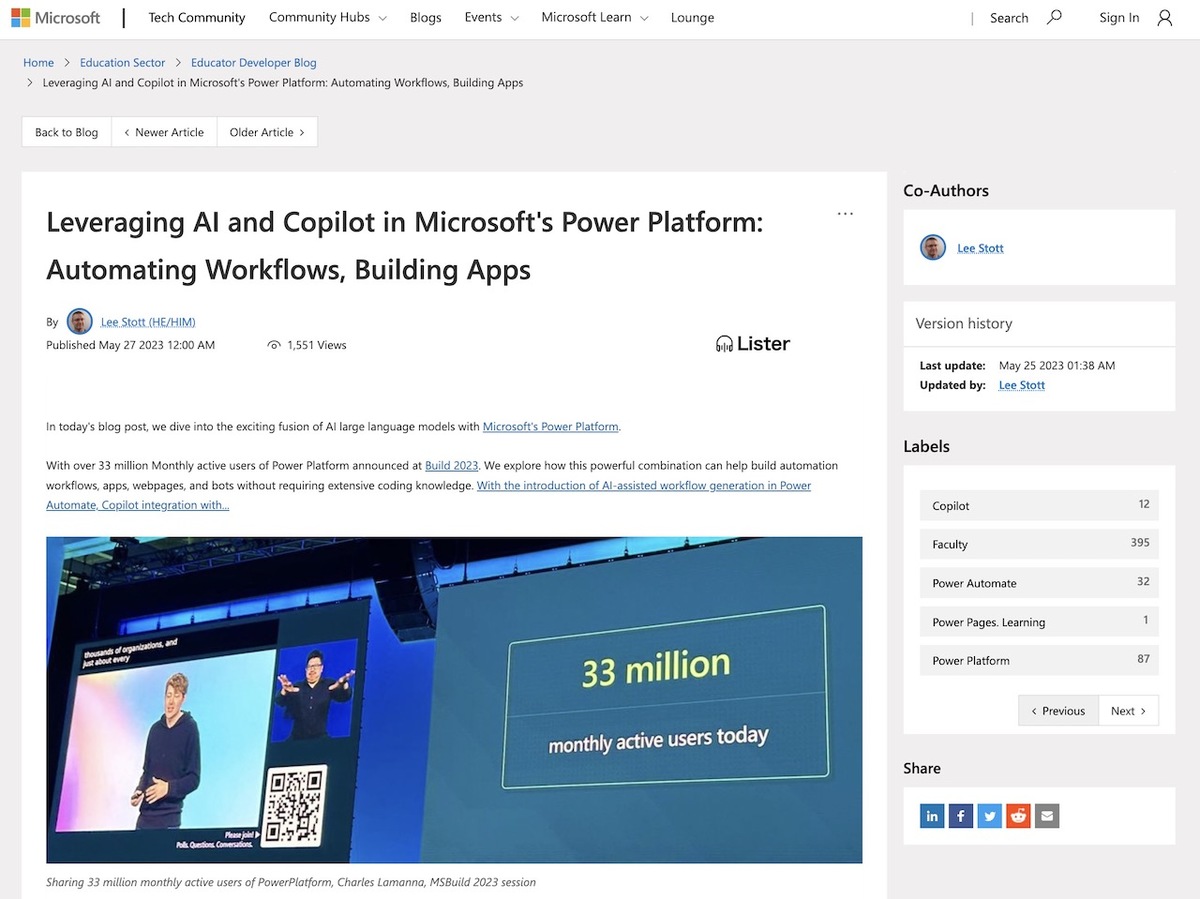This screenshot has width=1200, height=899.
Task: Open the Lounge menu item
Action: (693, 18)
